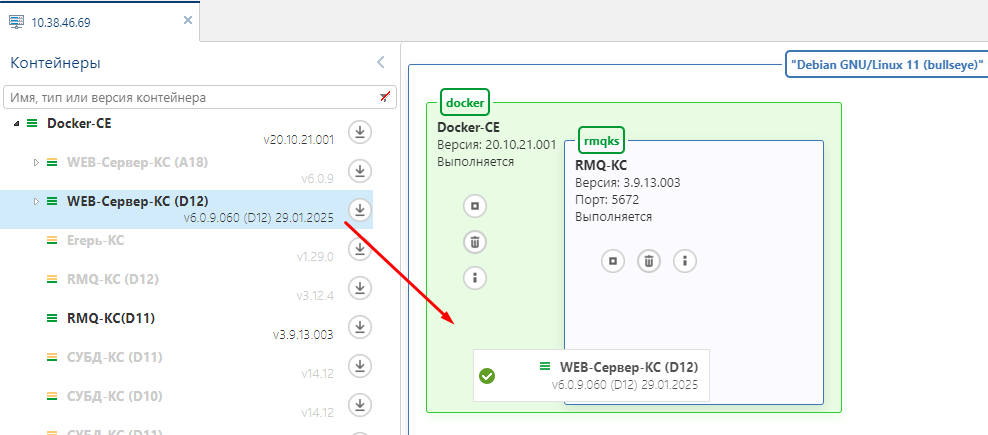Click the Контейнеры panel heading
The image size is (988, 435).
[55, 63]
